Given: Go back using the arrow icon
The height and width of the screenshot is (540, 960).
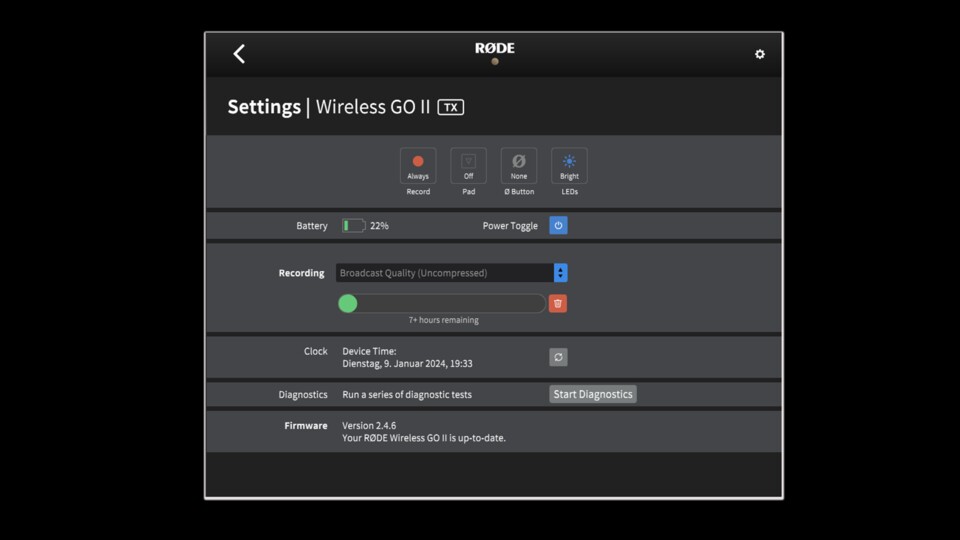Looking at the screenshot, I should point(239,54).
